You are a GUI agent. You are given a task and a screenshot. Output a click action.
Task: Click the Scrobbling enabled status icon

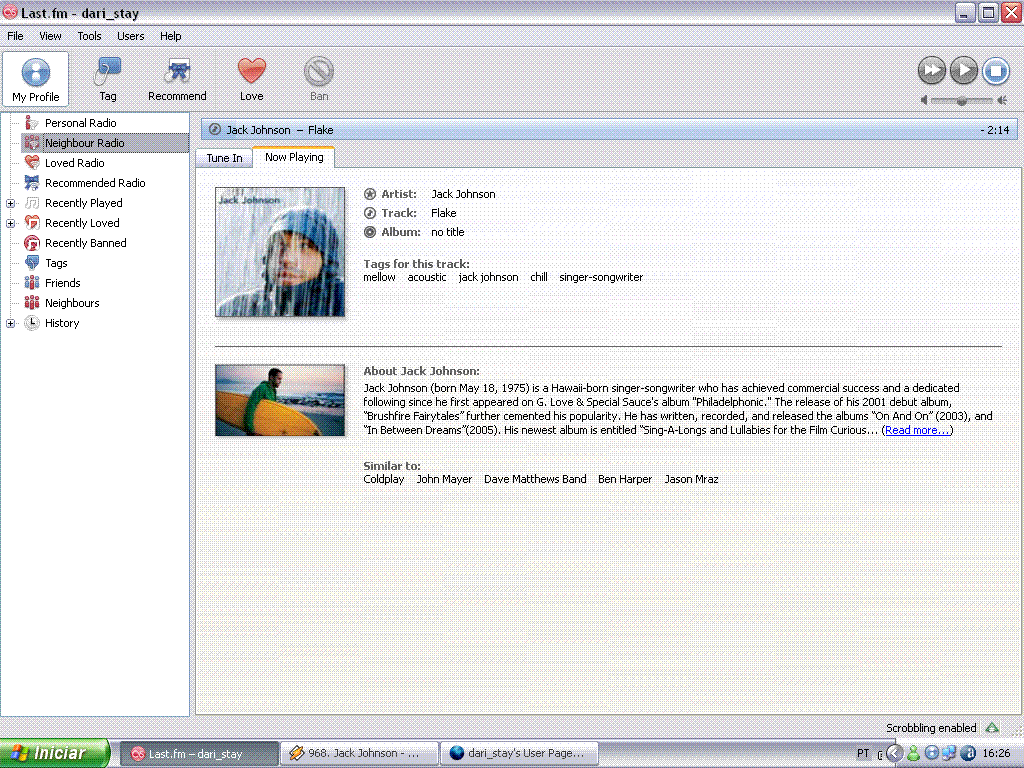pyautogui.click(x=993, y=728)
